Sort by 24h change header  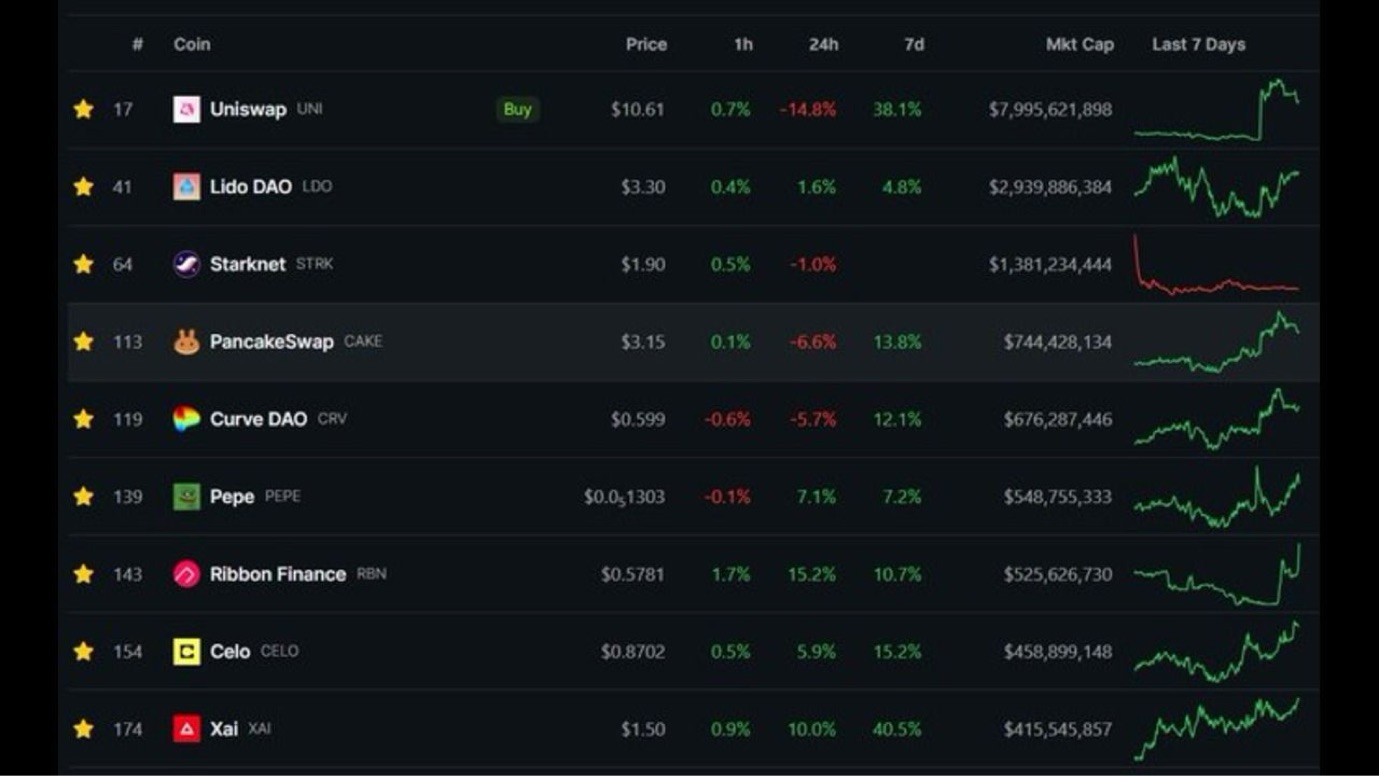(824, 44)
